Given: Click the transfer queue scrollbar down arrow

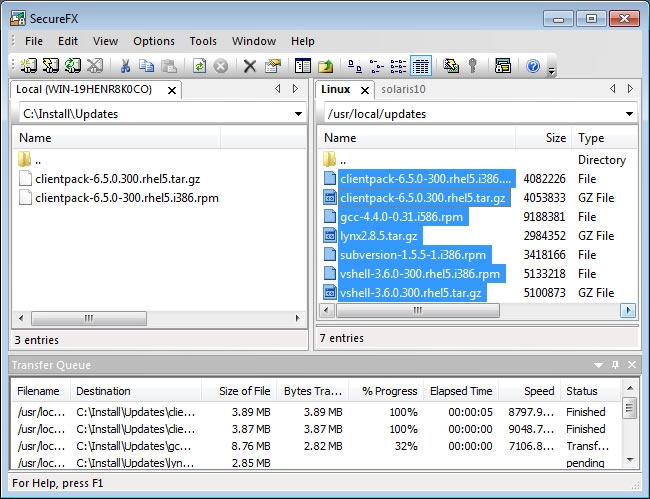Looking at the screenshot, I should point(630,459).
